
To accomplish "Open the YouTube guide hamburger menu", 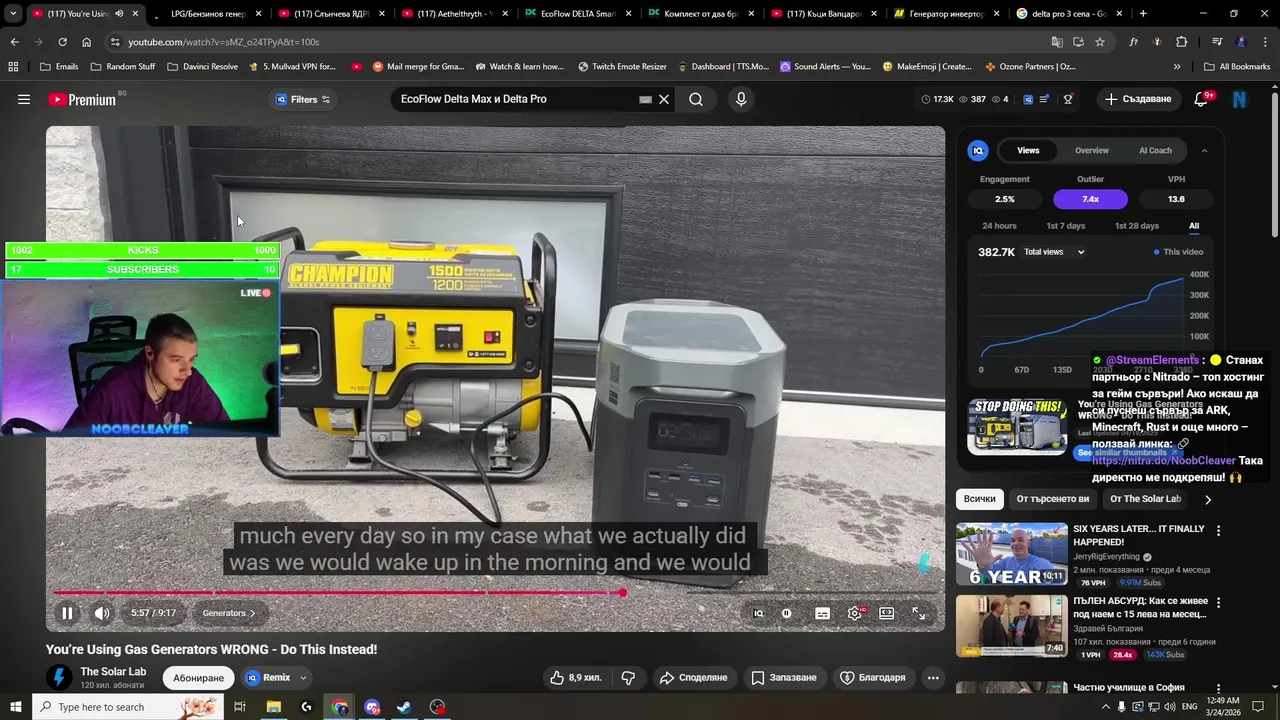I will [24, 99].
